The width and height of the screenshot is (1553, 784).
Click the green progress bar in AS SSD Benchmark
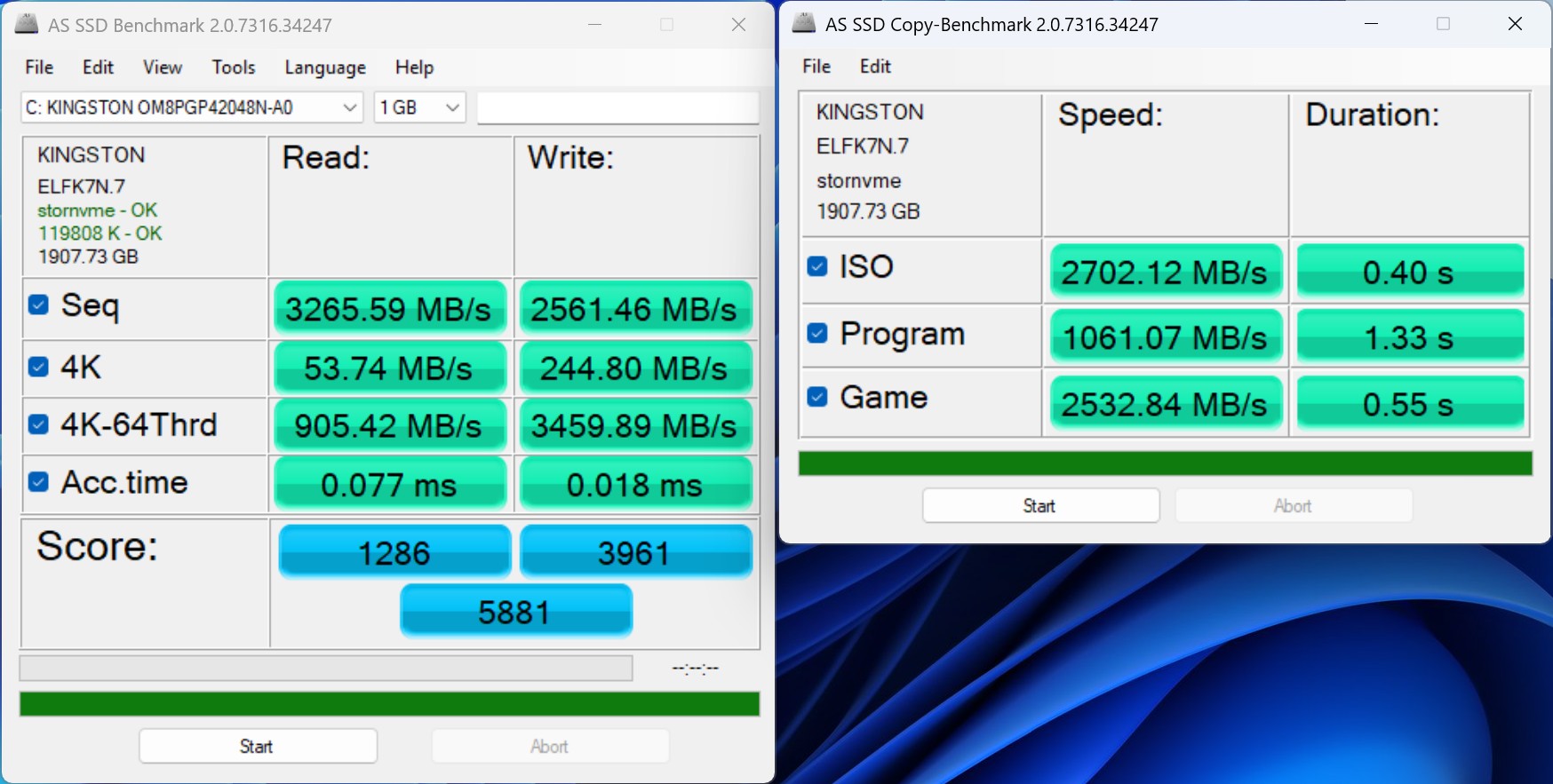(x=389, y=704)
